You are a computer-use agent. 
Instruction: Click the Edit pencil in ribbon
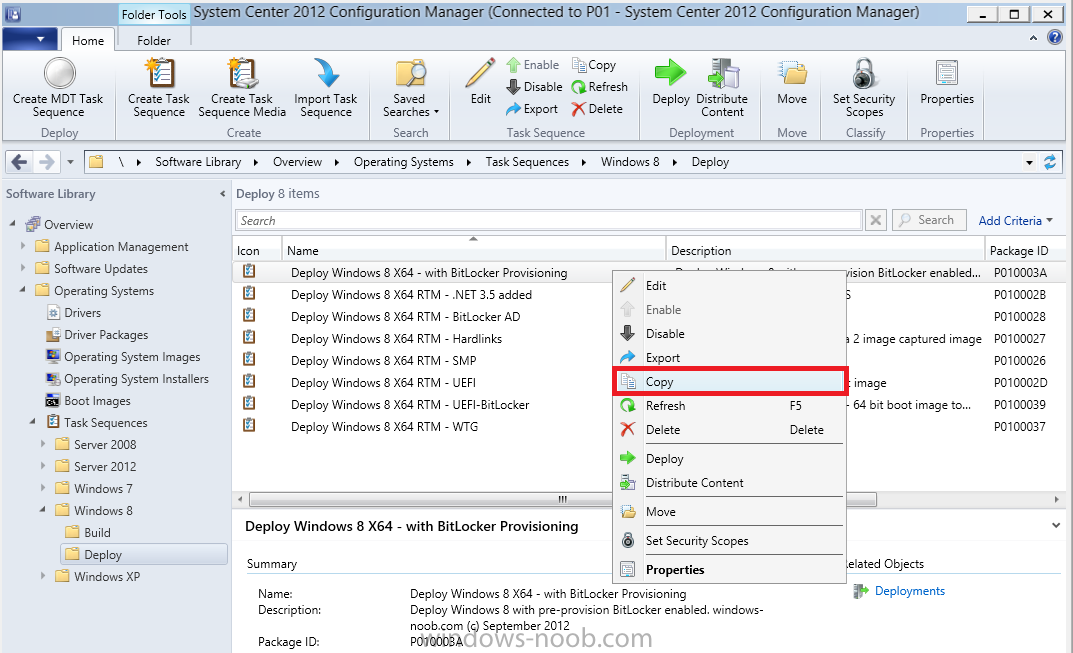coord(480,81)
